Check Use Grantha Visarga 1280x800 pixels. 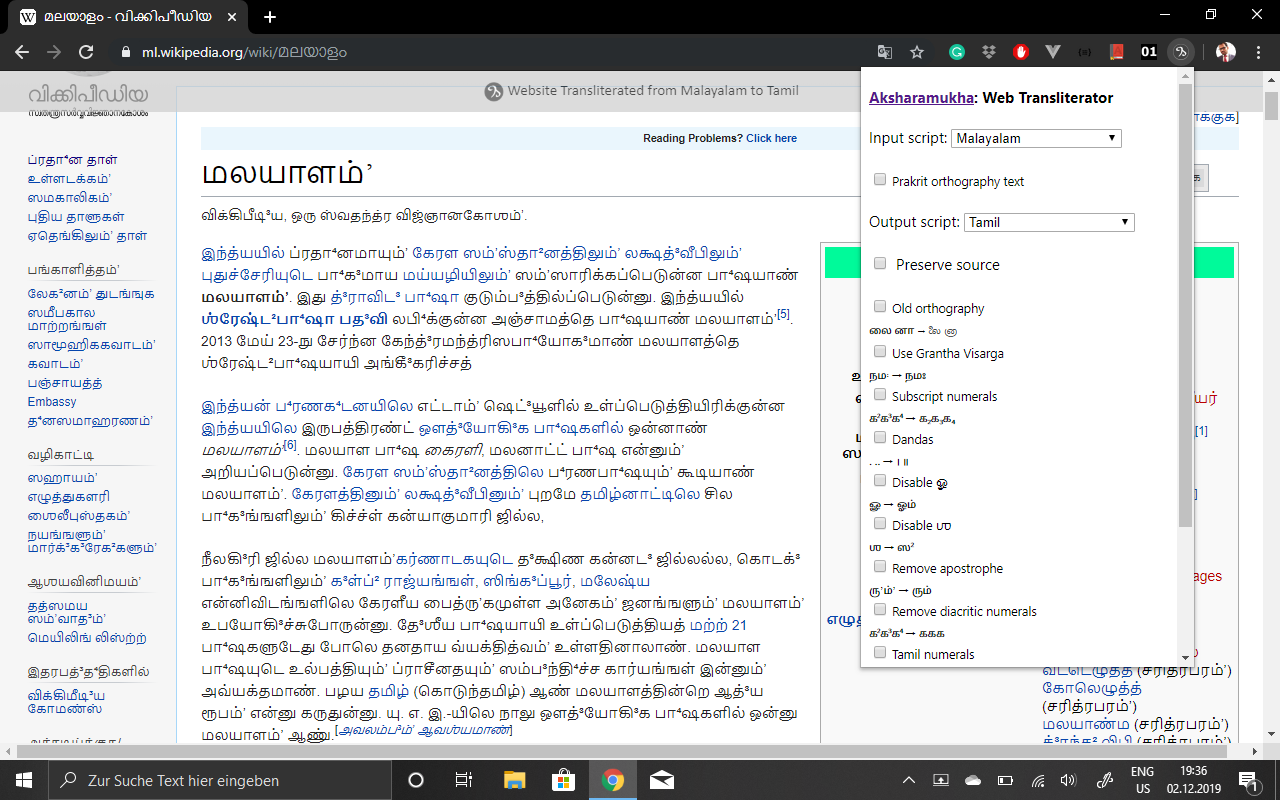coord(880,352)
